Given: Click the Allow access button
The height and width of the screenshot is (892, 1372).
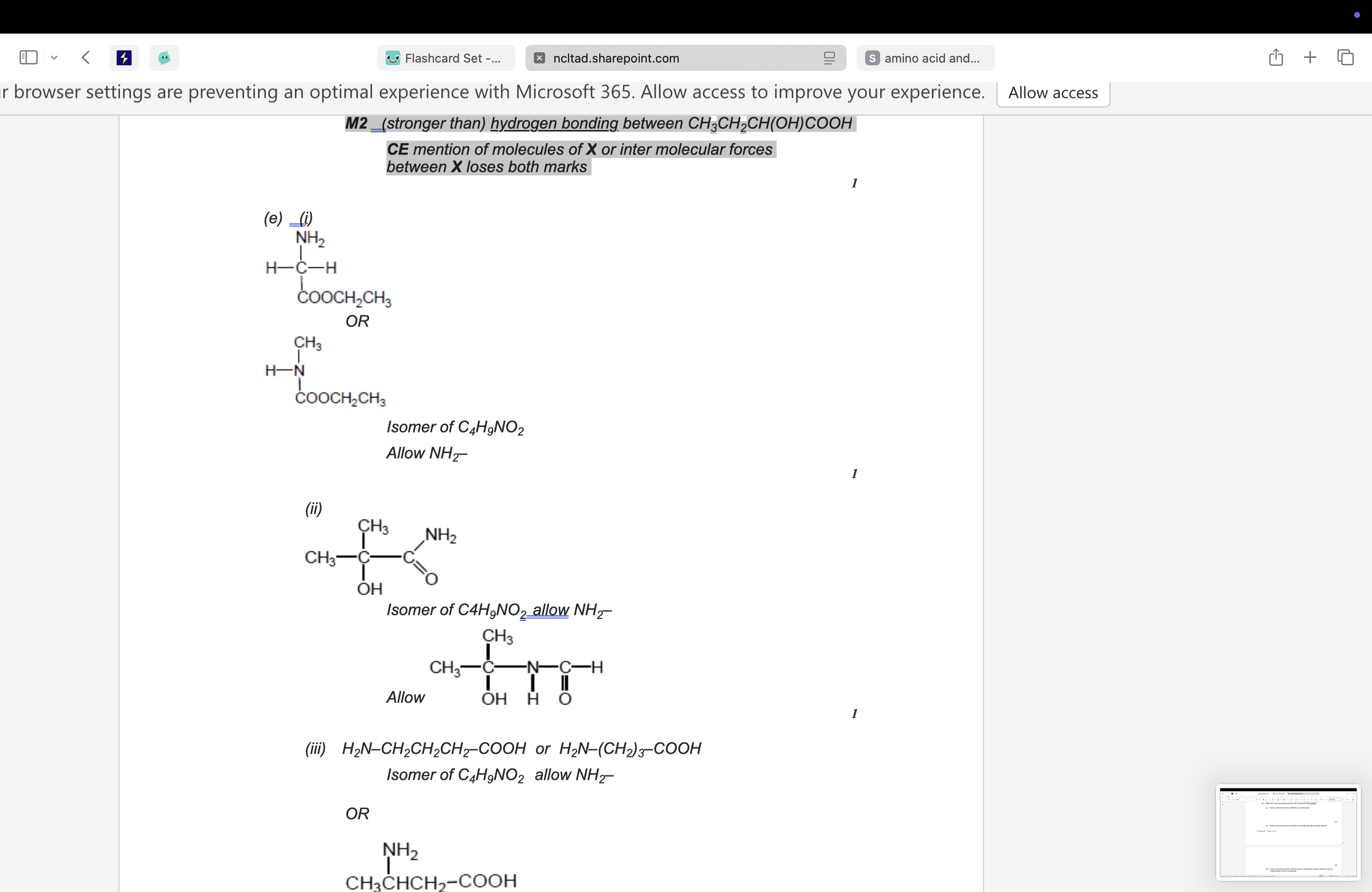Looking at the screenshot, I should coord(1053,93).
